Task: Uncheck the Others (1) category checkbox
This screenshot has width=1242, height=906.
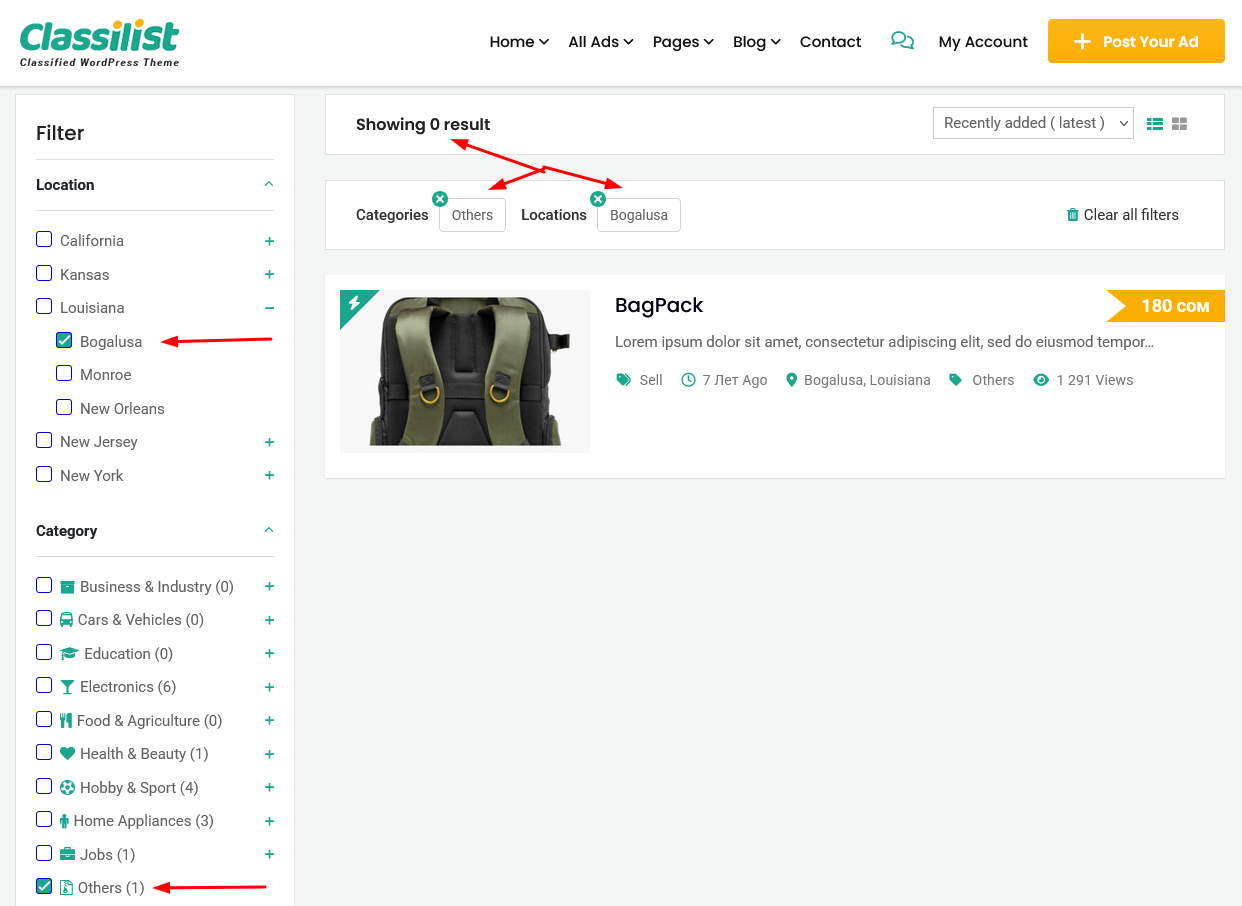Action: 44,886
